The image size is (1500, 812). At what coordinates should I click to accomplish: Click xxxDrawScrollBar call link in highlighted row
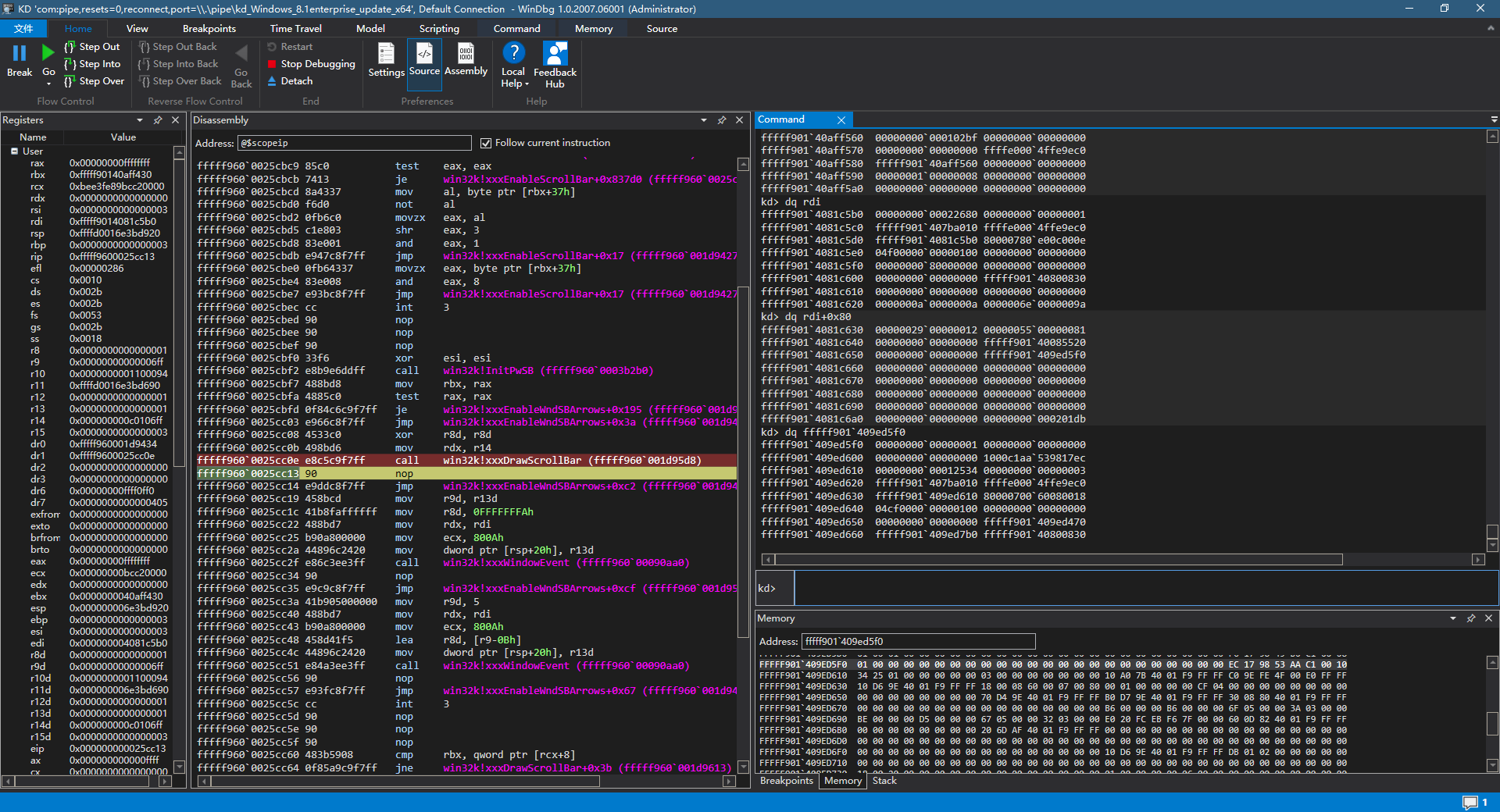(x=573, y=461)
